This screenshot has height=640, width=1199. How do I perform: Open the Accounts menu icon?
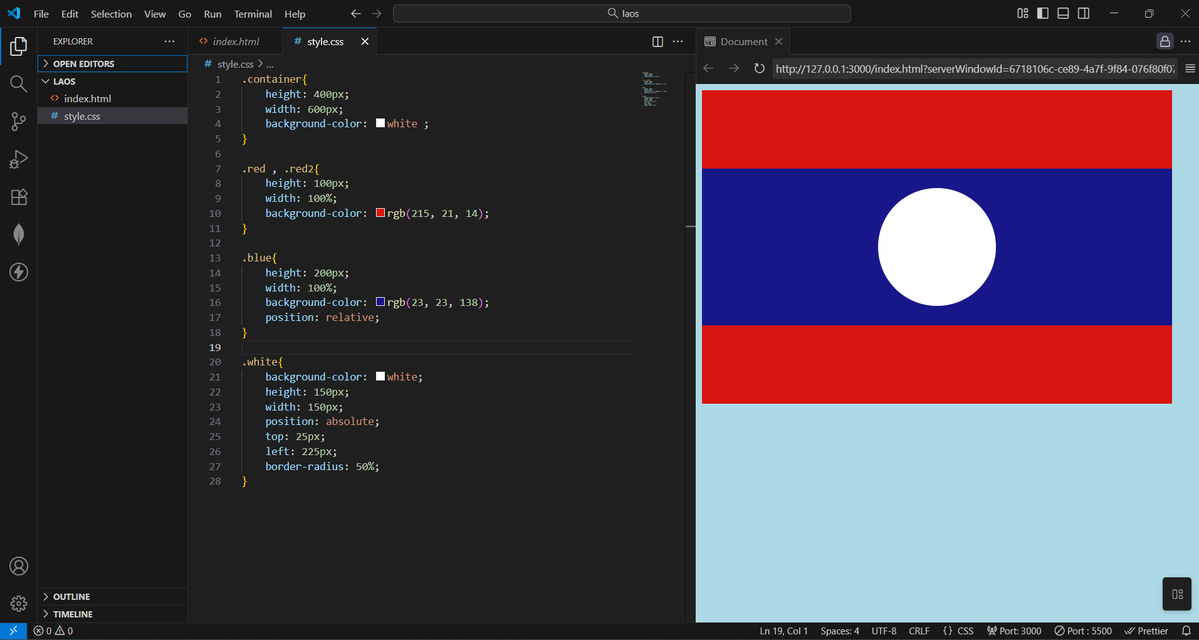coord(18,566)
